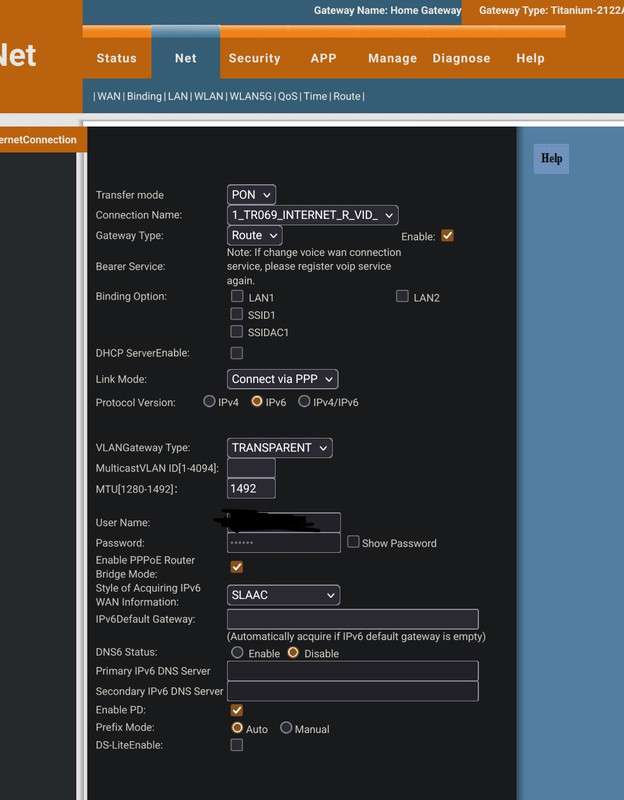Expand the Connection Name dropdown
This screenshot has height=800, width=624.
click(312, 215)
